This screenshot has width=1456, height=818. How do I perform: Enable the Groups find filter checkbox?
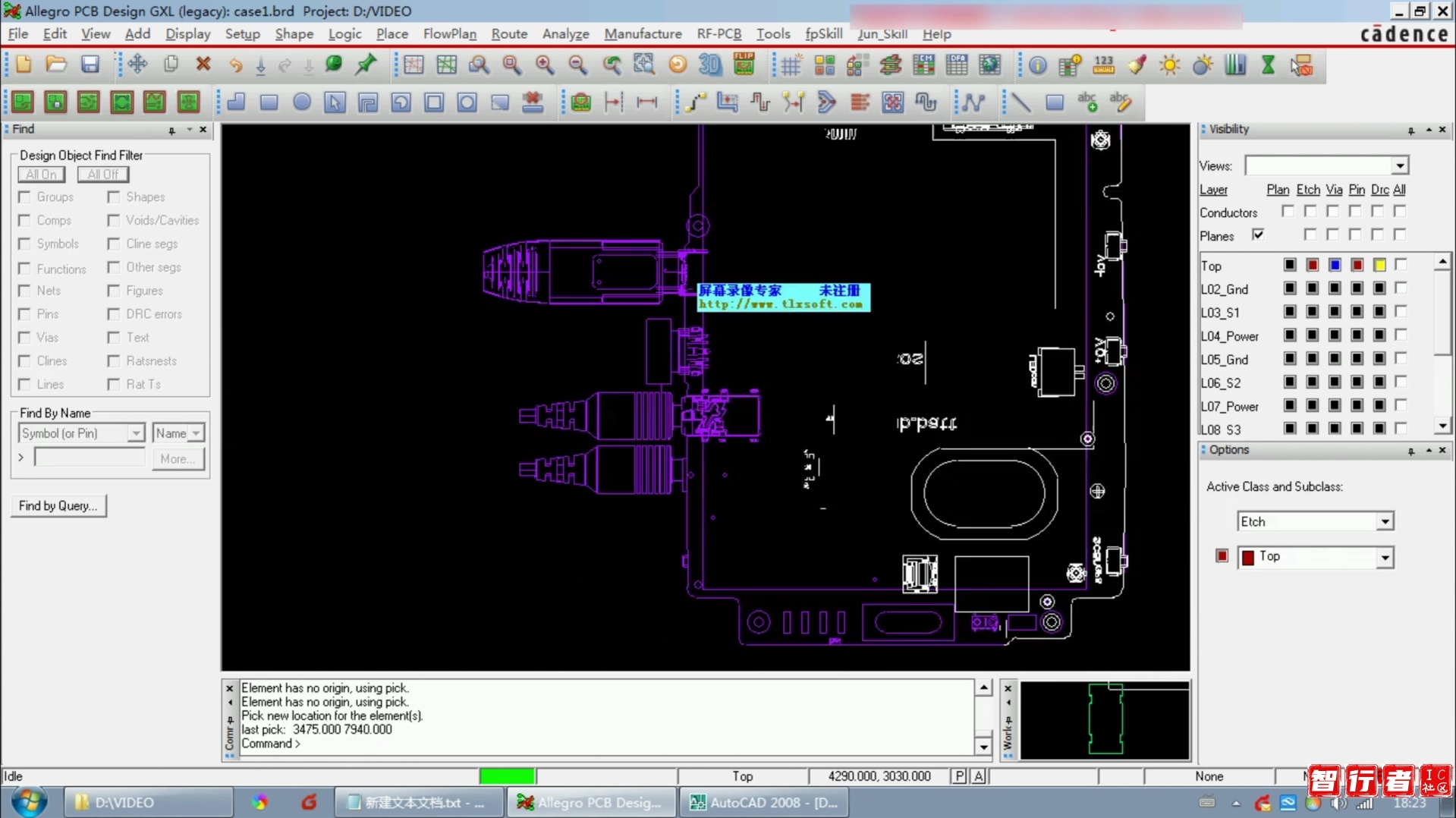pos(24,197)
